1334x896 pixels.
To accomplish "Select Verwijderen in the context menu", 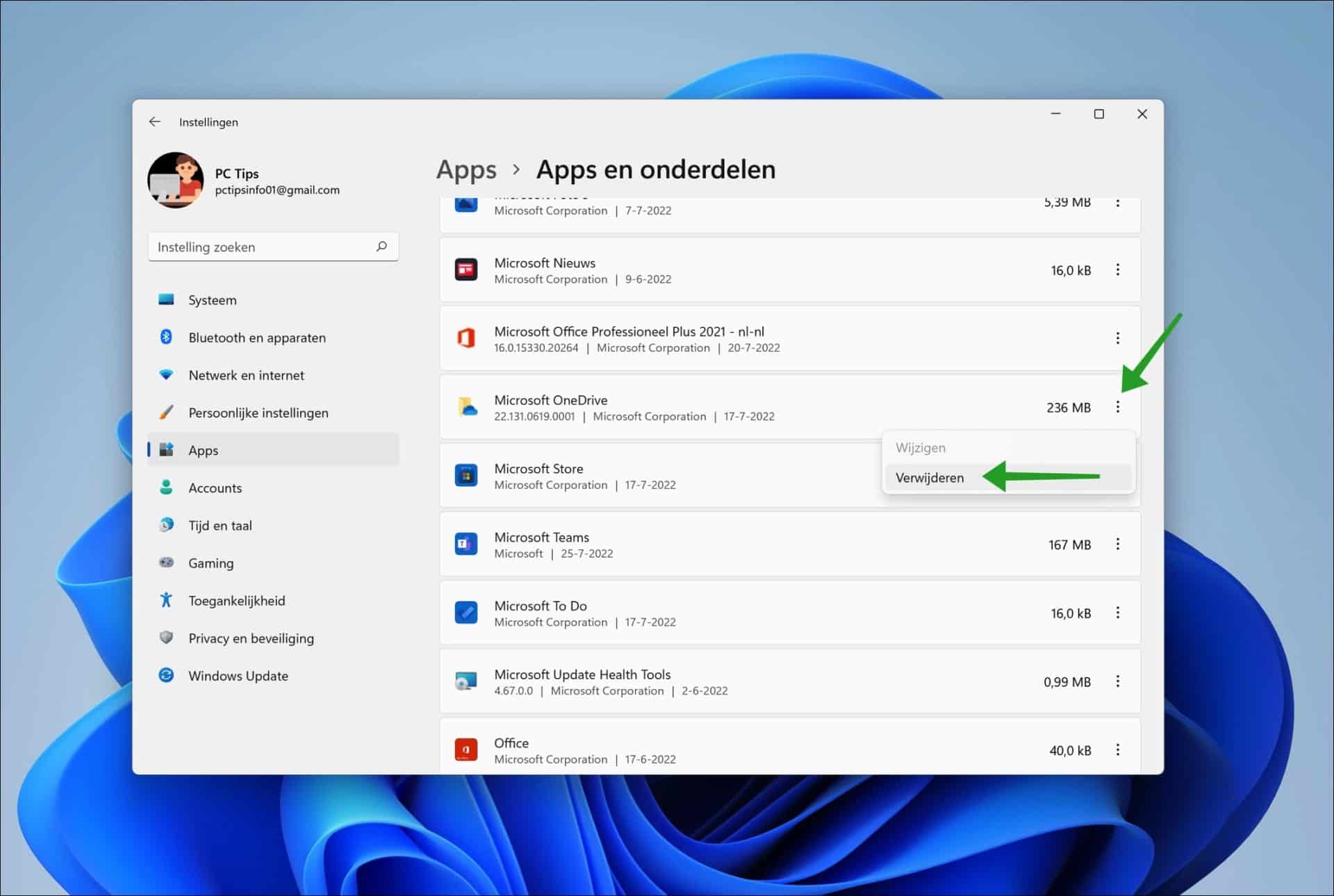I will (930, 478).
